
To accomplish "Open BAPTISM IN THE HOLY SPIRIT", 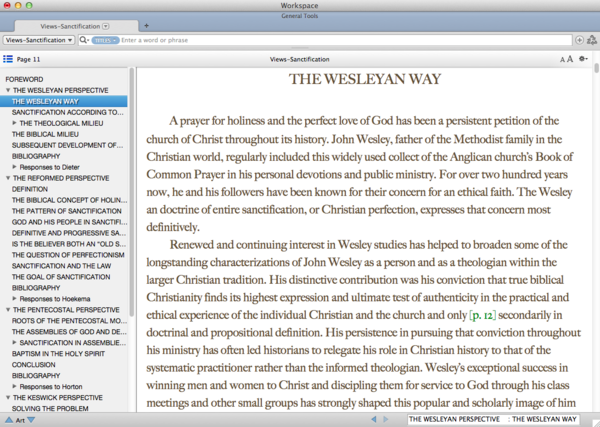I will click(58, 354).
